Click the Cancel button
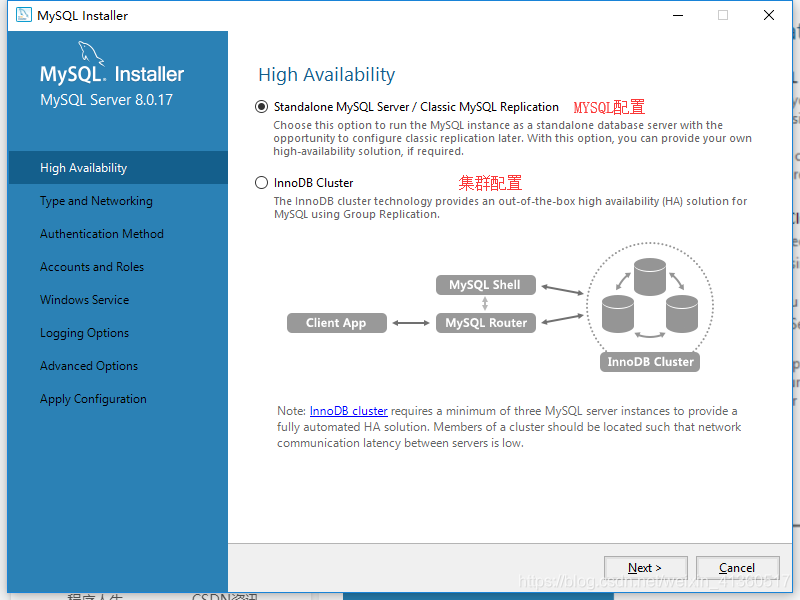Screen dimensions: 800x600 coord(737,567)
